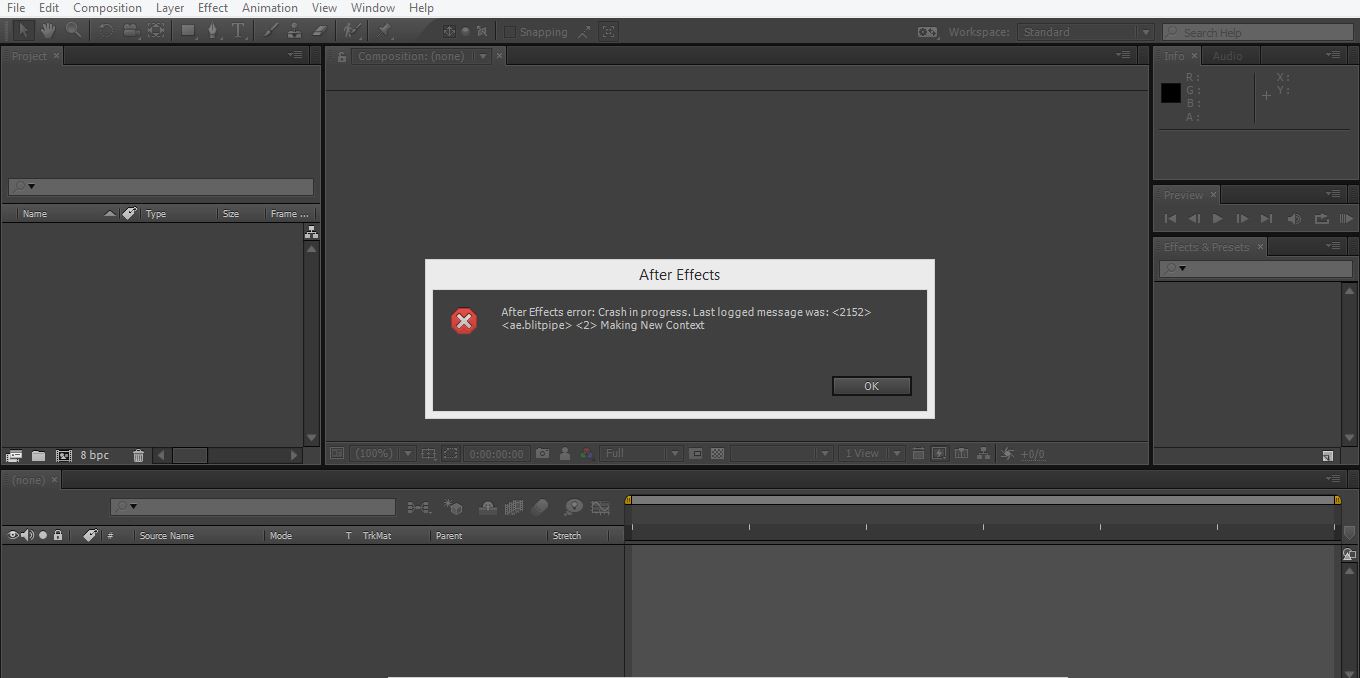
Task: Open the Animation menu
Action: pos(270,8)
